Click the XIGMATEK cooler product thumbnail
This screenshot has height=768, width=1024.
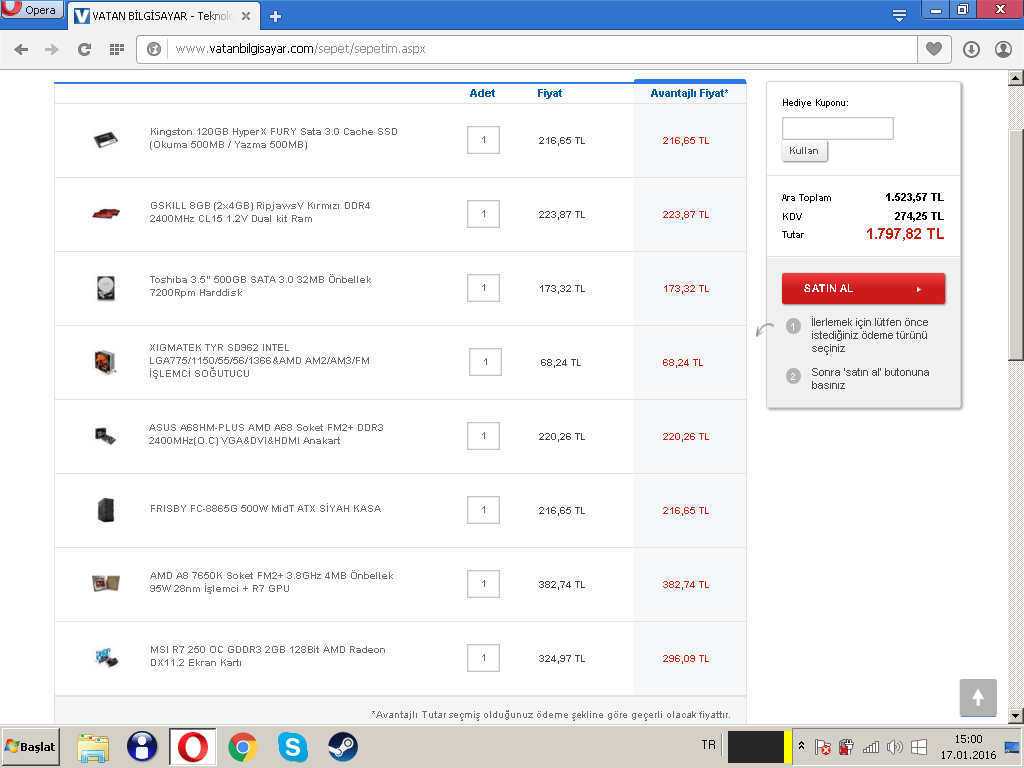point(105,361)
